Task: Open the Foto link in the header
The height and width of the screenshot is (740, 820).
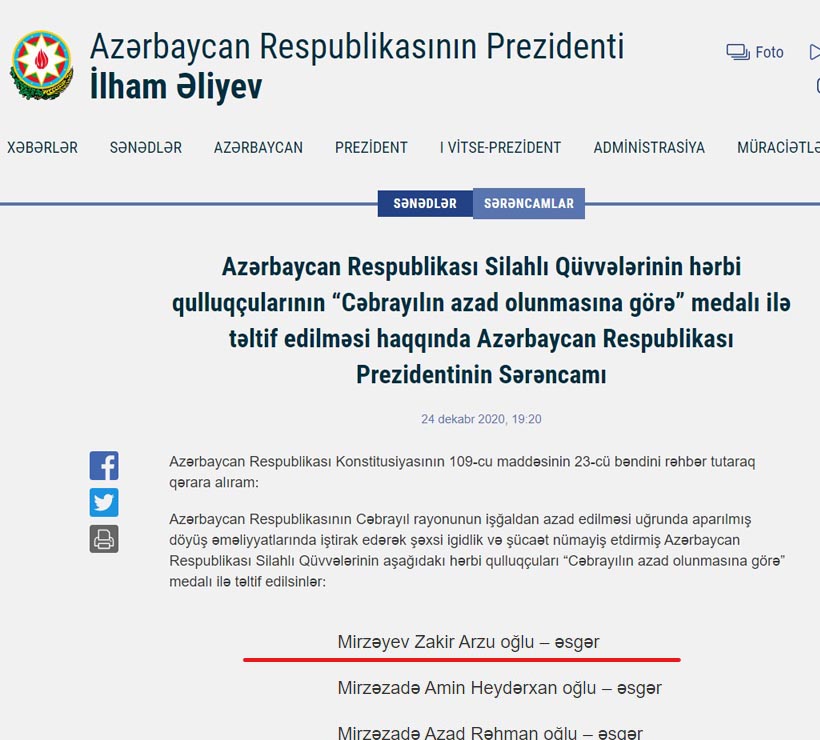Action: point(769,52)
